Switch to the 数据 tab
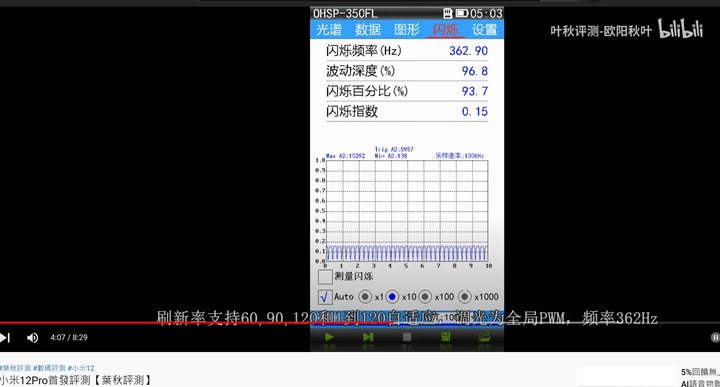 coord(368,30)
